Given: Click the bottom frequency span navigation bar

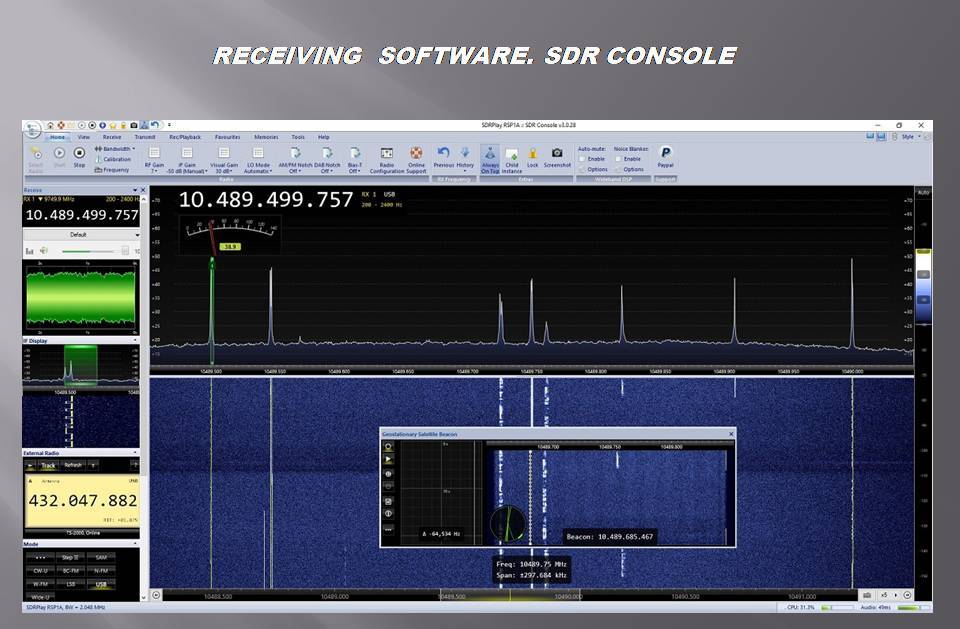Looking at the screenshot, I should pyautogui.click(x=509, y=595).
